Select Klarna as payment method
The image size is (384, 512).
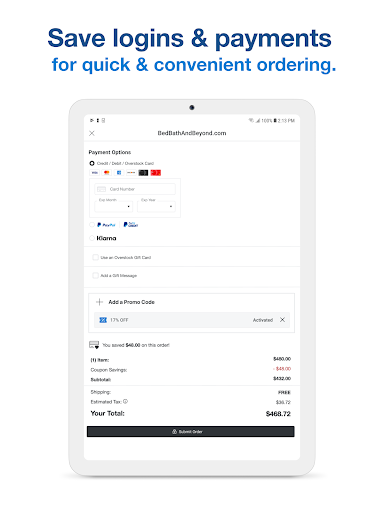point(92,238)
